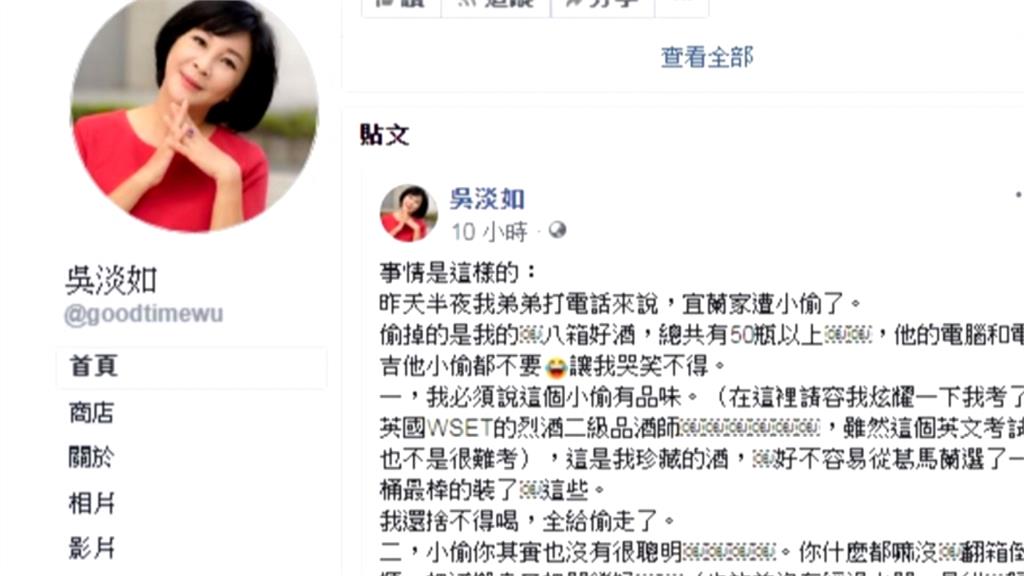Click the globe public-privacy icon
1024x576 pixels.
pyautogui.click(x=557, y=231)
